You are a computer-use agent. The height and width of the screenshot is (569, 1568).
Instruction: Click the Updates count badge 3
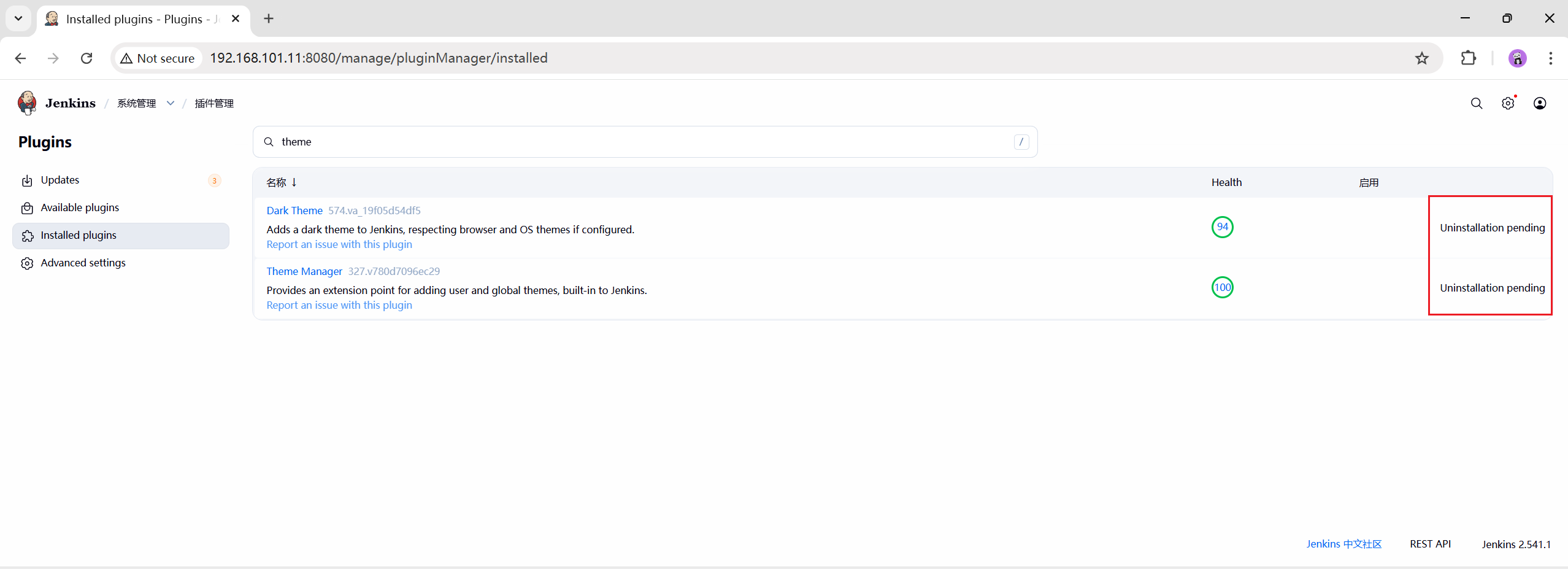coord(214,180)
